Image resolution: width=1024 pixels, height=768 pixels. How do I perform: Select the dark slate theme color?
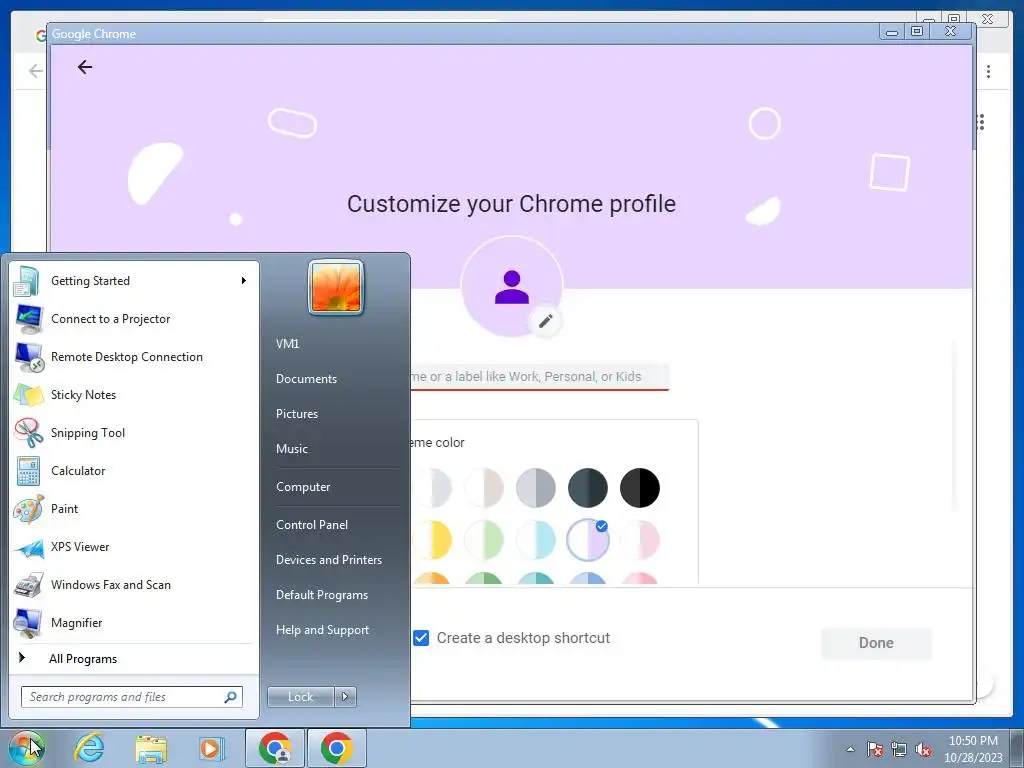click(588, 488)
